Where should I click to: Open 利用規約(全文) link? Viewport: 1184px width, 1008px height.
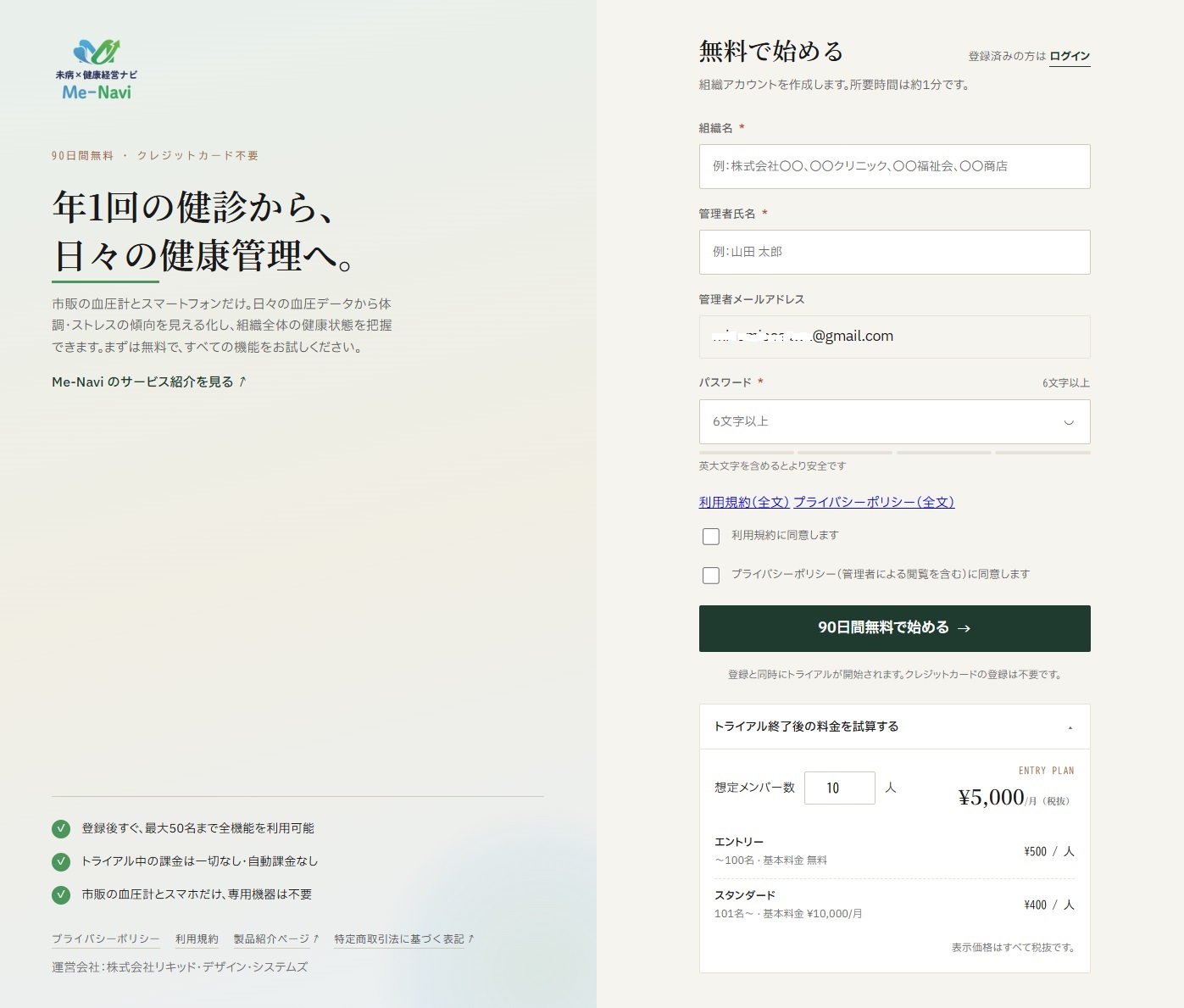click(x=744, y=502)
